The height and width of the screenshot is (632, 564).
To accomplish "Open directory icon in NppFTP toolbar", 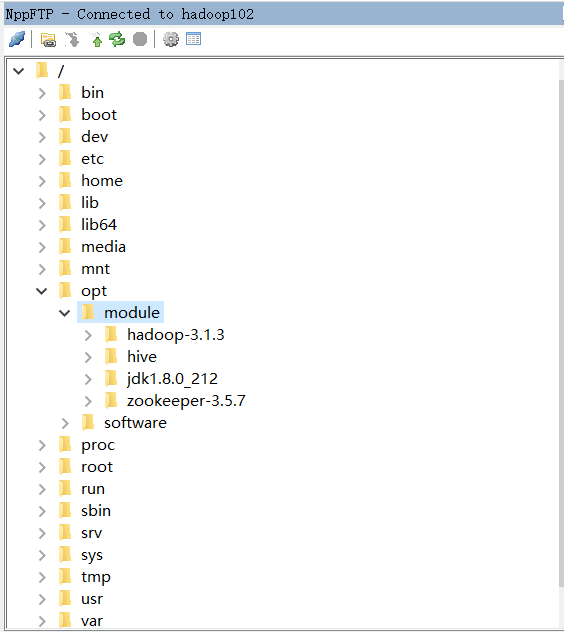I will coord(48,40).
